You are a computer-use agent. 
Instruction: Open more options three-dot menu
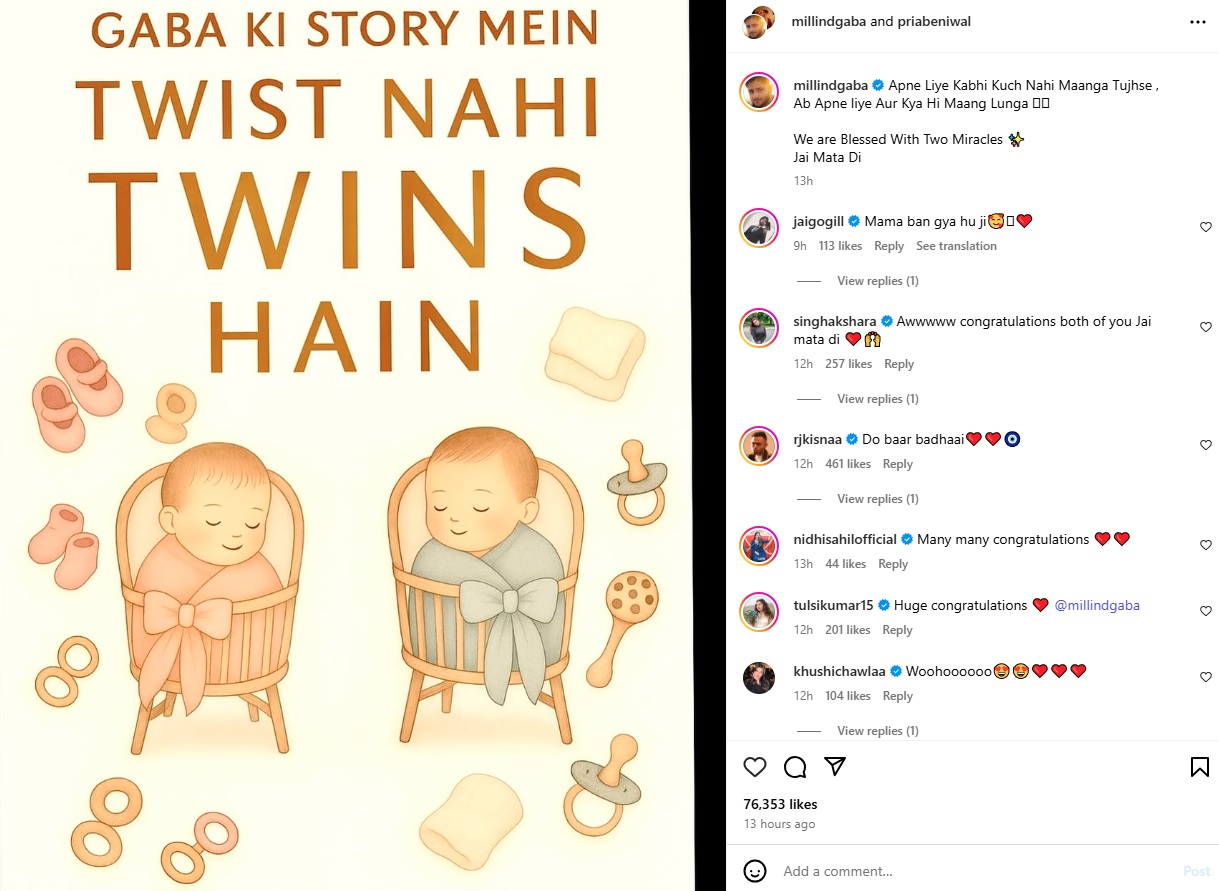[x=1198, y=21]
